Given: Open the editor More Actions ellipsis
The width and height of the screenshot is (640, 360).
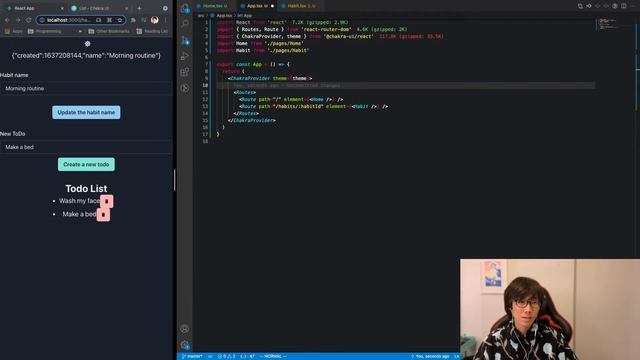Looking at the screenshot, I should tap(633, 6).
